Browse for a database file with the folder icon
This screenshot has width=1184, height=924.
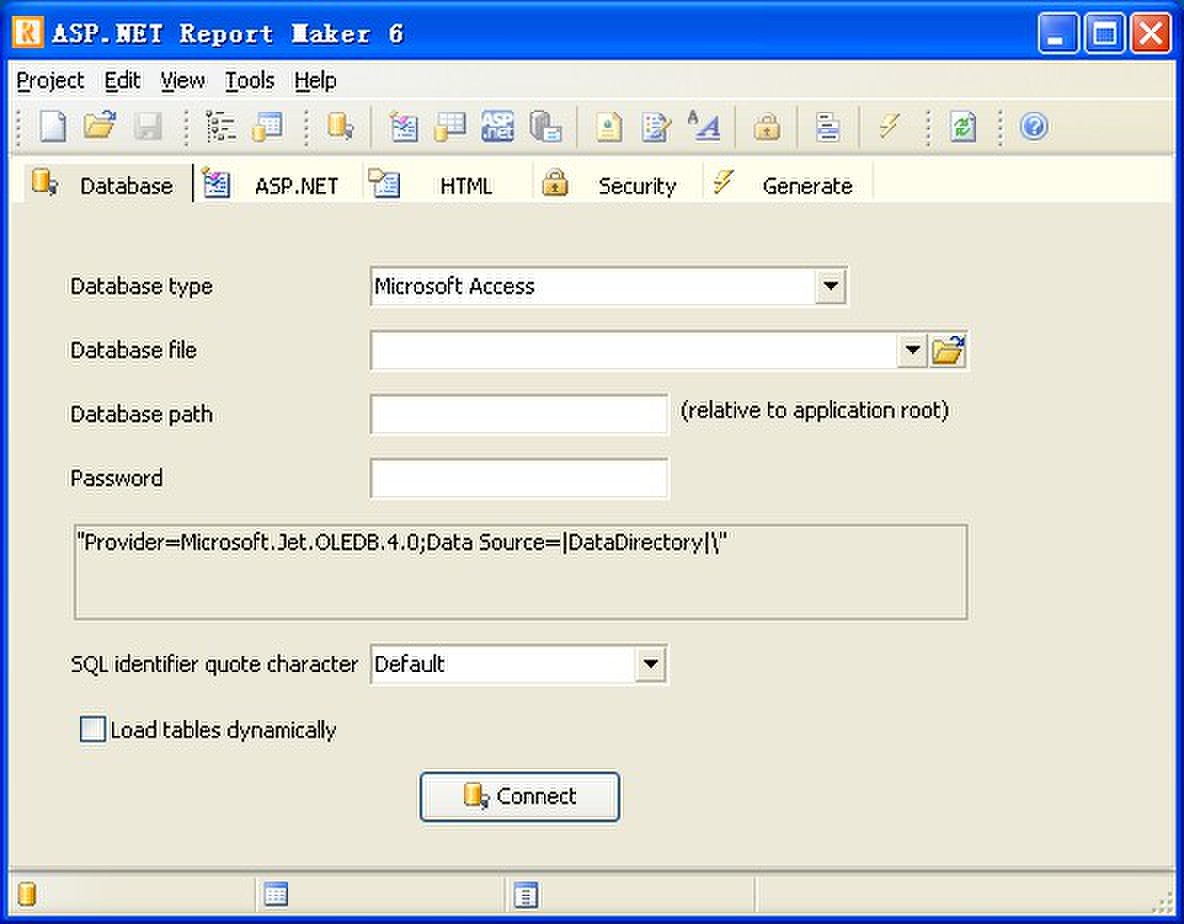pos(948,350)
